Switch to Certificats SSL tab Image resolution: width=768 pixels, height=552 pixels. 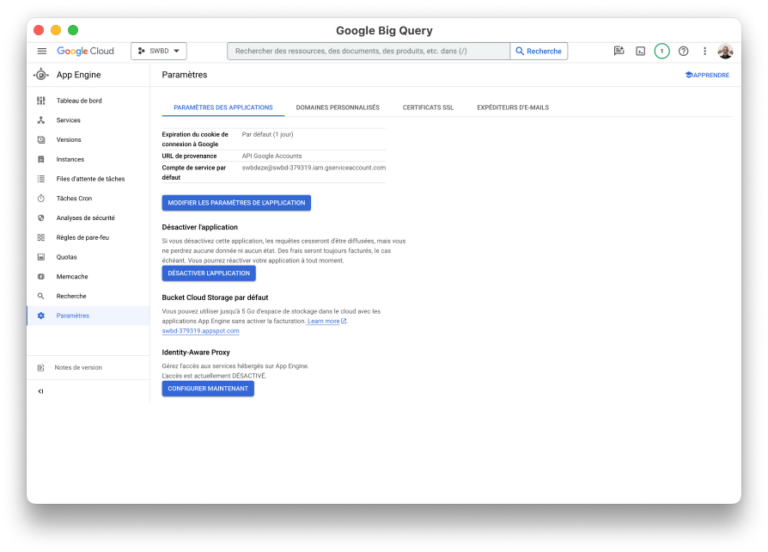[x=428, y=108]
